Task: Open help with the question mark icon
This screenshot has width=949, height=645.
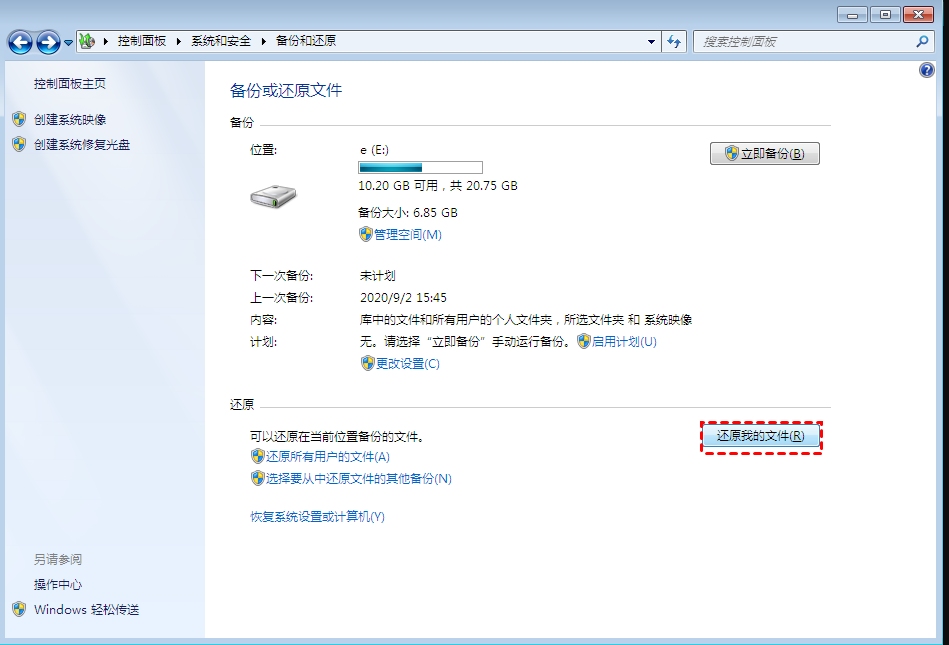Action: tap(927, 70)
